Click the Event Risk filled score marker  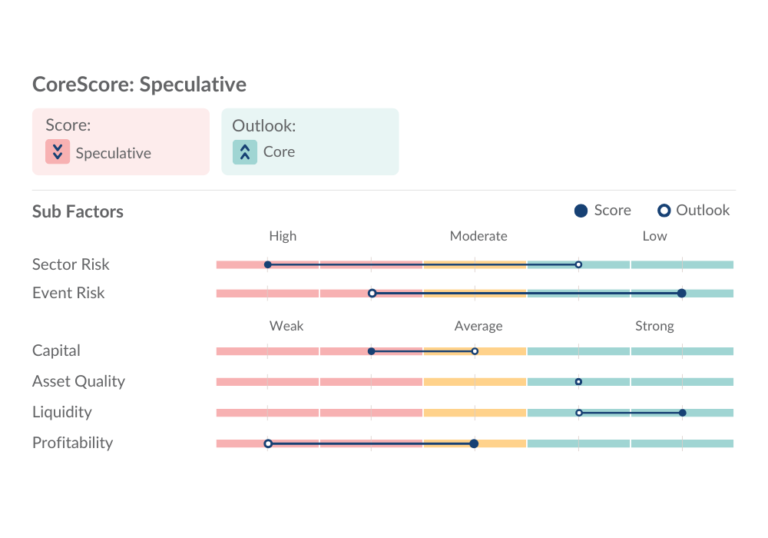tap(681, 293)
